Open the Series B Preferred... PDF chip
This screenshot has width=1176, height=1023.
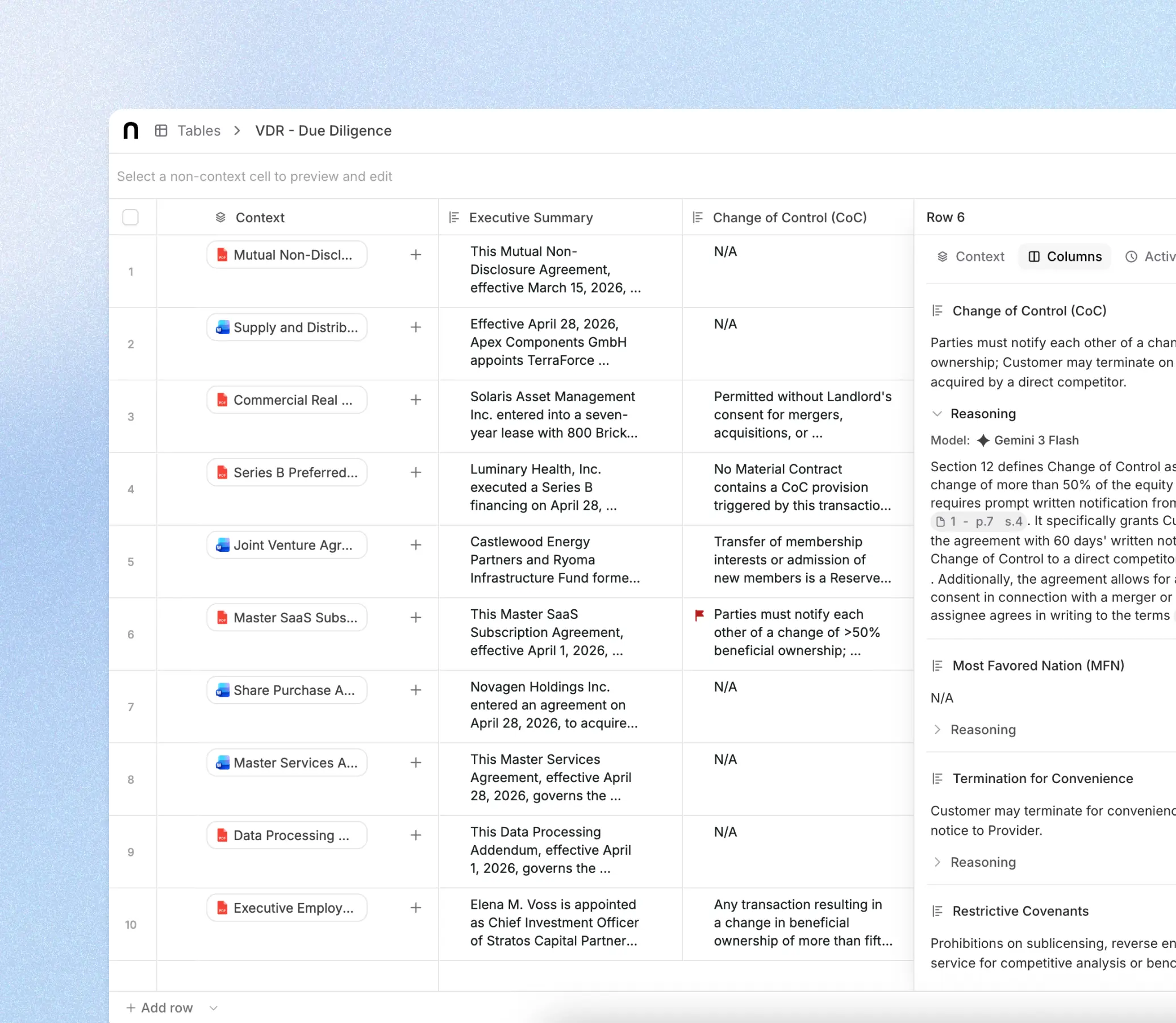click(286, 472)
